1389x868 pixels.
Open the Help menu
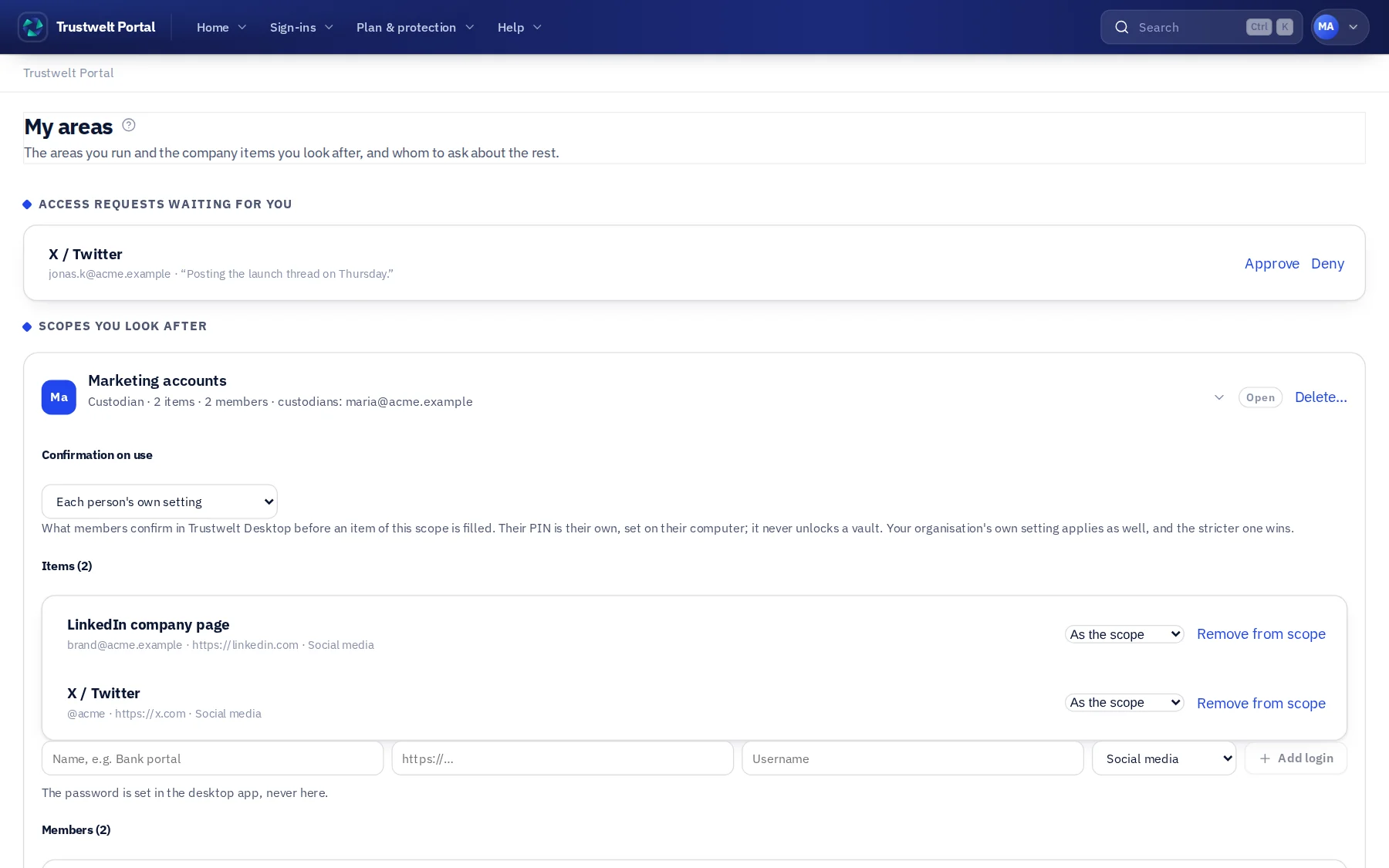point(519,27)
